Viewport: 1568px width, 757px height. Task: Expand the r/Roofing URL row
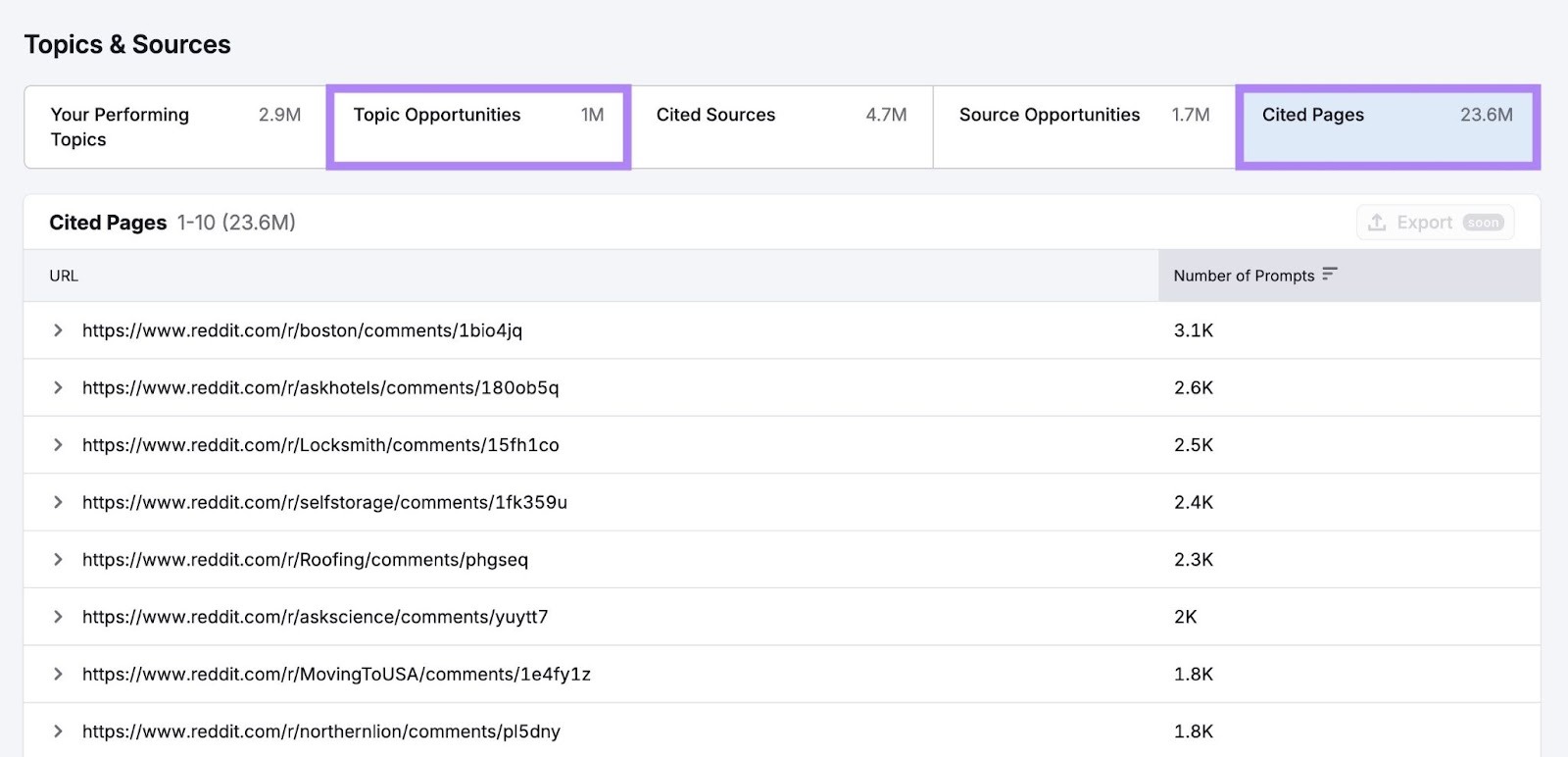coord(58,560)
